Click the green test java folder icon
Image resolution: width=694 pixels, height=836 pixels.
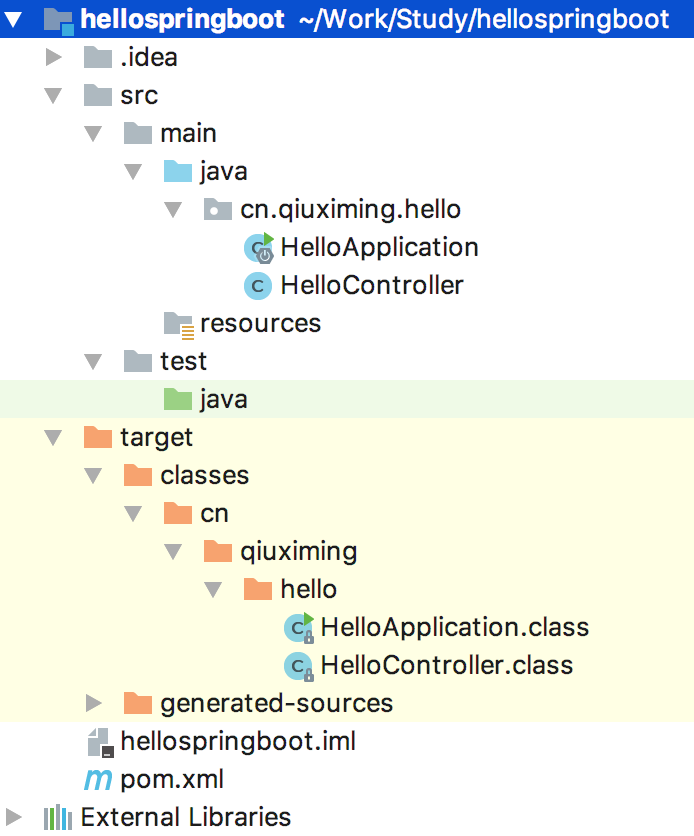tap(178, 400)
